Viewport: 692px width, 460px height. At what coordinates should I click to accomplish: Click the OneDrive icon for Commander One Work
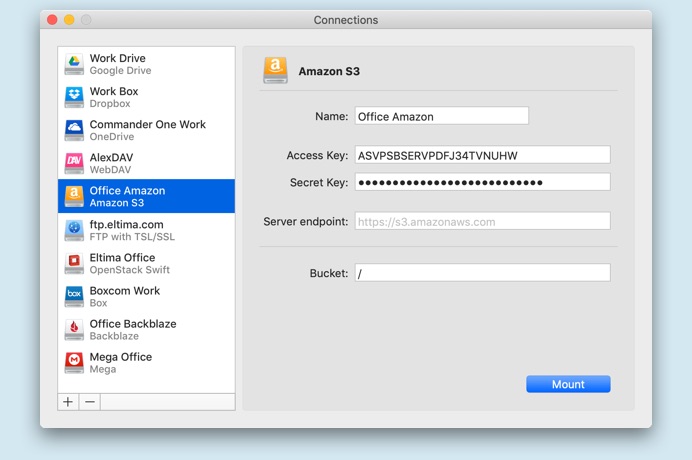coord(74,130)
